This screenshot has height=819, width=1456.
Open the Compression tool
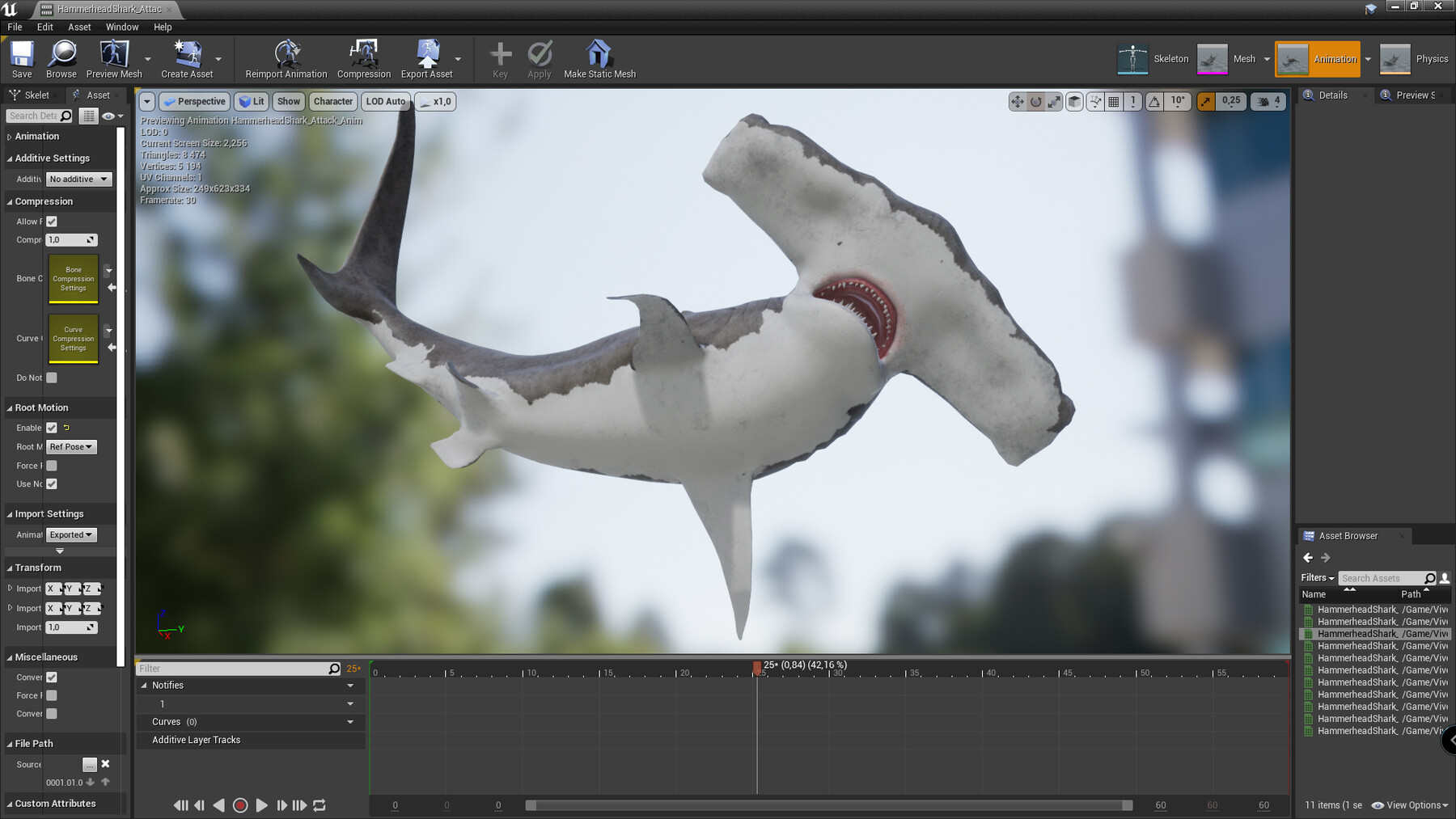363,58
